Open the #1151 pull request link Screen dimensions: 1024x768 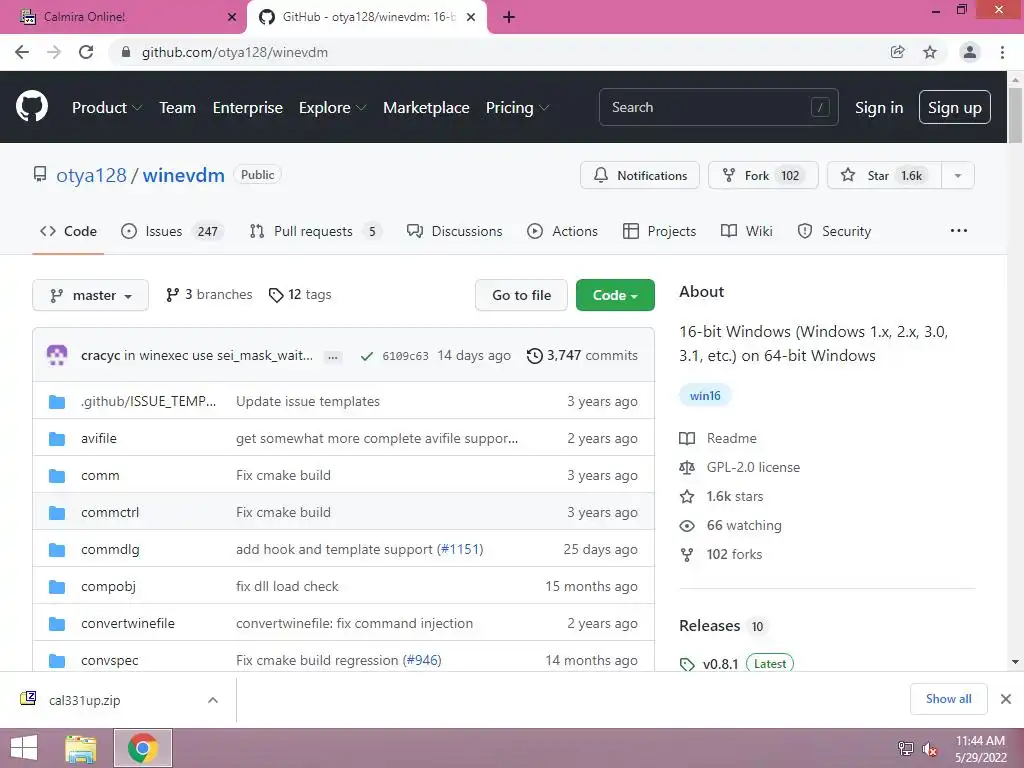pyautogui.click(x=460, y=549)
